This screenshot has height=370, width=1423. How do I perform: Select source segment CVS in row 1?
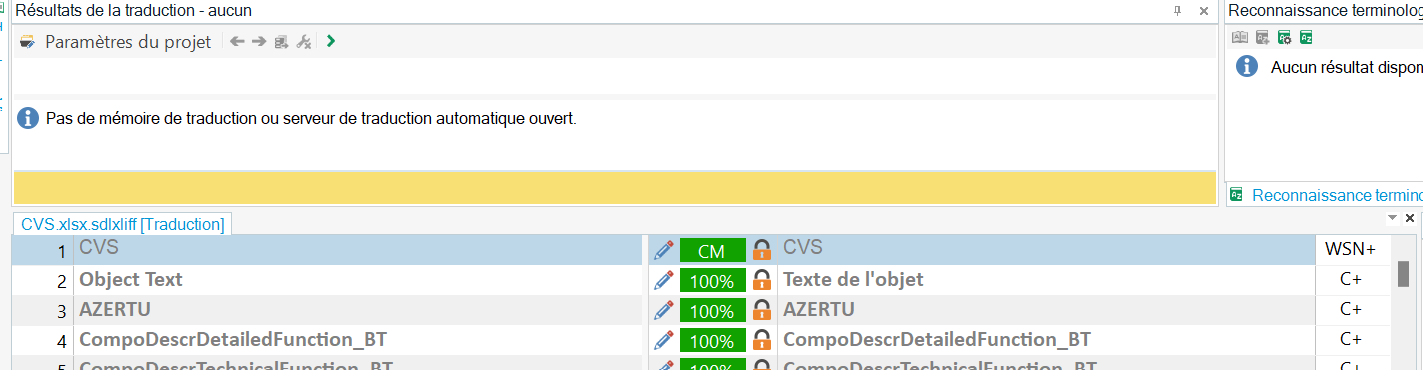[357, 250]
